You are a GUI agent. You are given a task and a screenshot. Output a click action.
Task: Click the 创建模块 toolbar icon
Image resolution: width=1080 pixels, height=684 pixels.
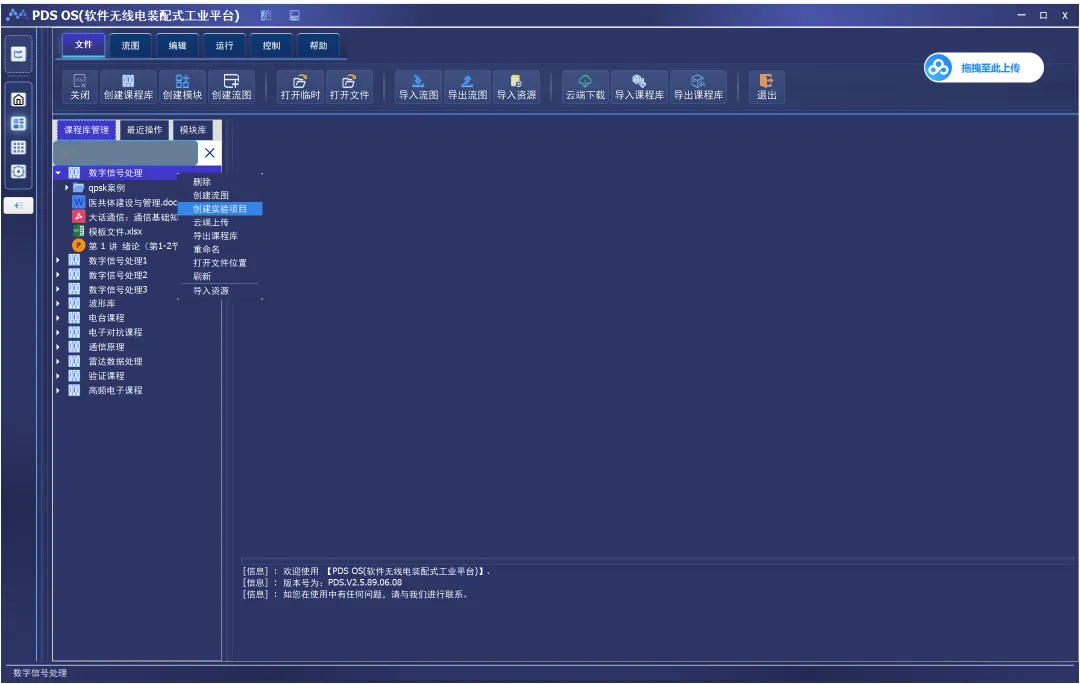(182, 87)
